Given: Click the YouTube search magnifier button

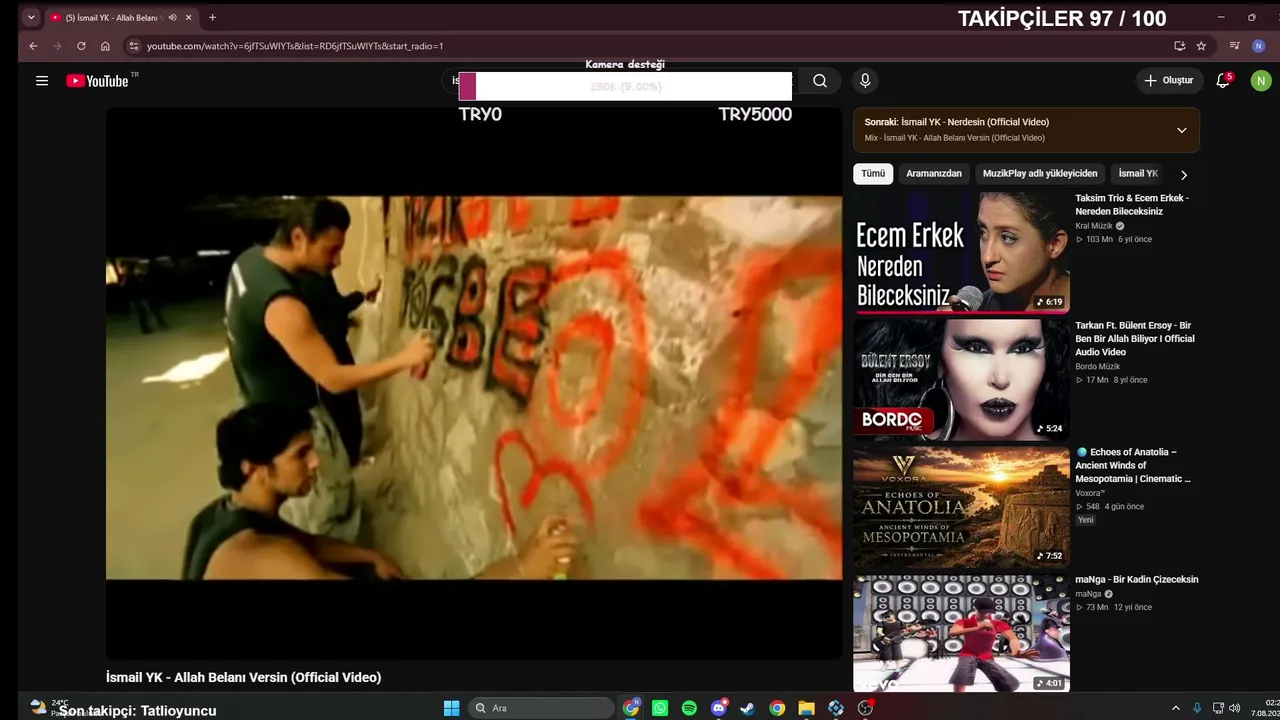Looking at the screenshot, I should click(x=820, y=81).
